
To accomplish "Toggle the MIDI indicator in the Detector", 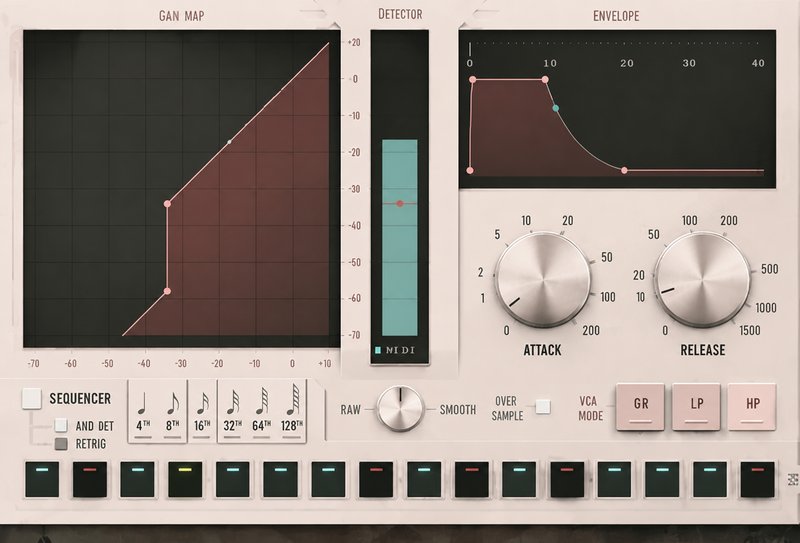I will point(378,350).
